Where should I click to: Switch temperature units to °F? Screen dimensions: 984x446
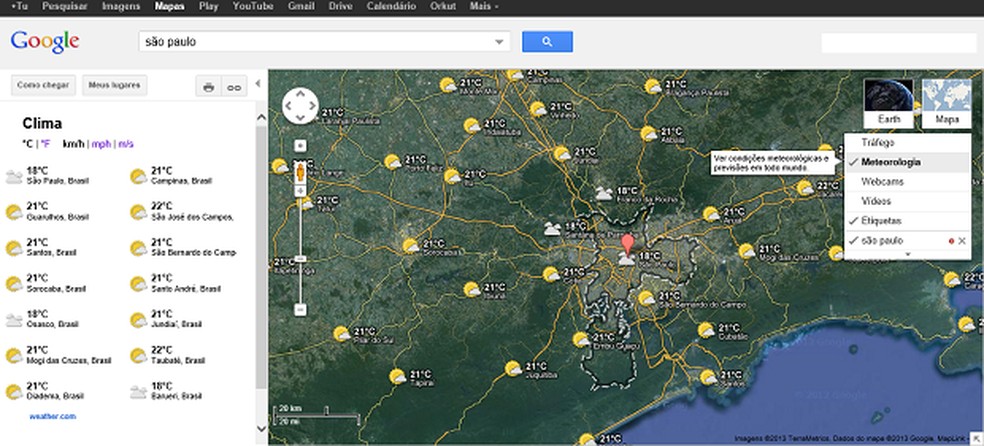tap(45, 144)
